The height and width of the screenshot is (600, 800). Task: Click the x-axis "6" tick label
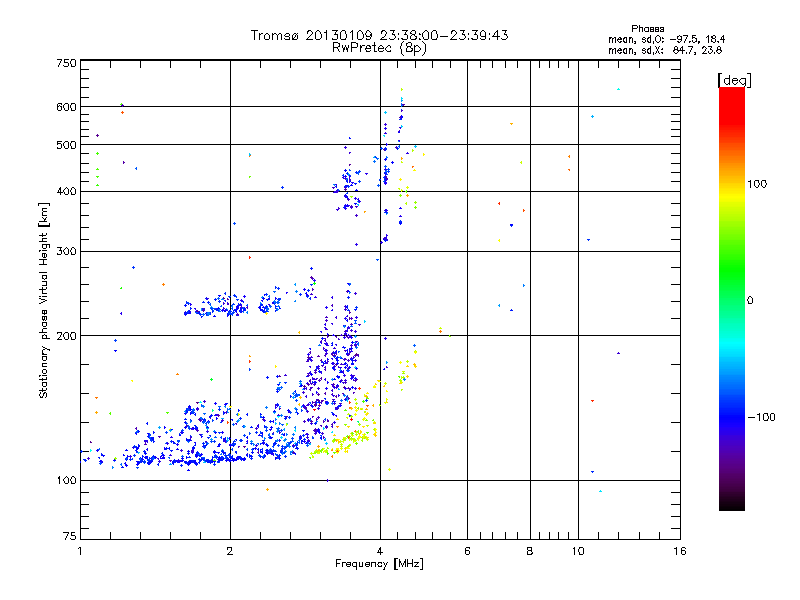(x=467, y=551)
